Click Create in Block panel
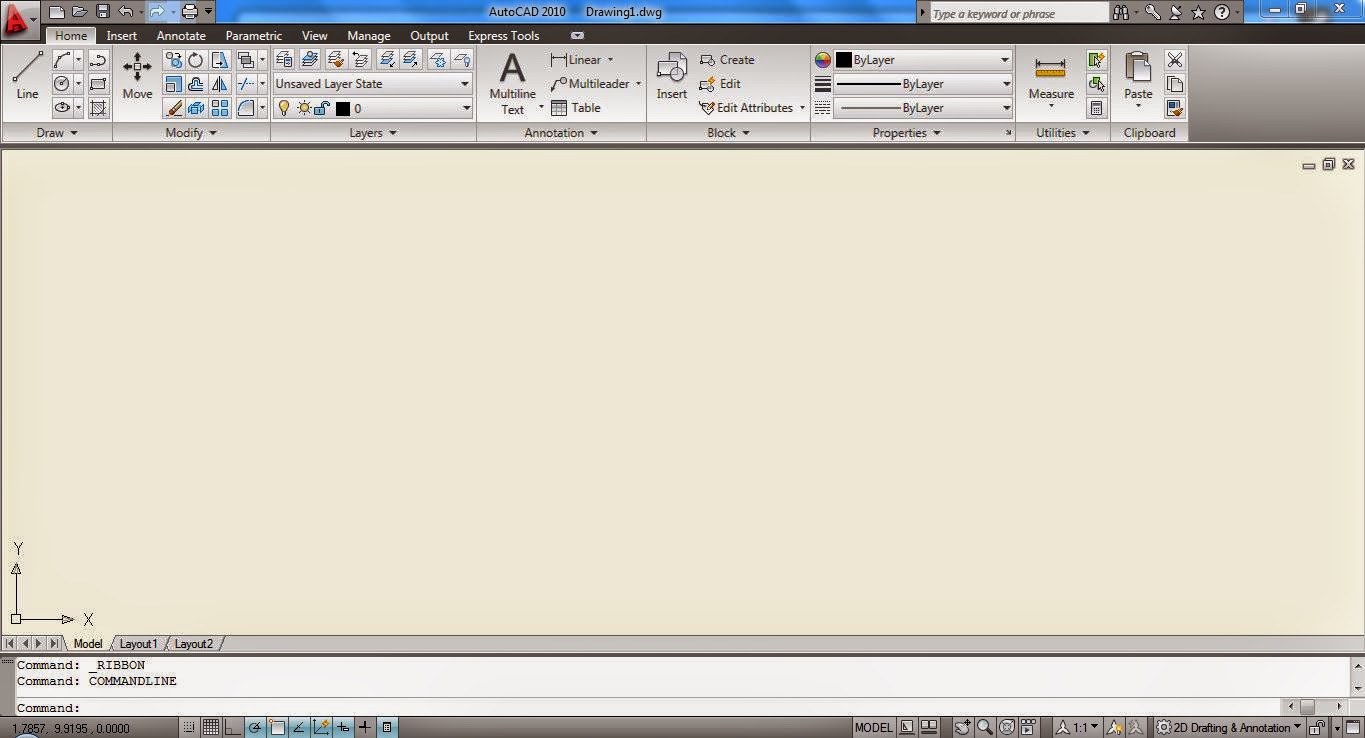This screenshot has height=738, width=1365. [x=727, y=60]
